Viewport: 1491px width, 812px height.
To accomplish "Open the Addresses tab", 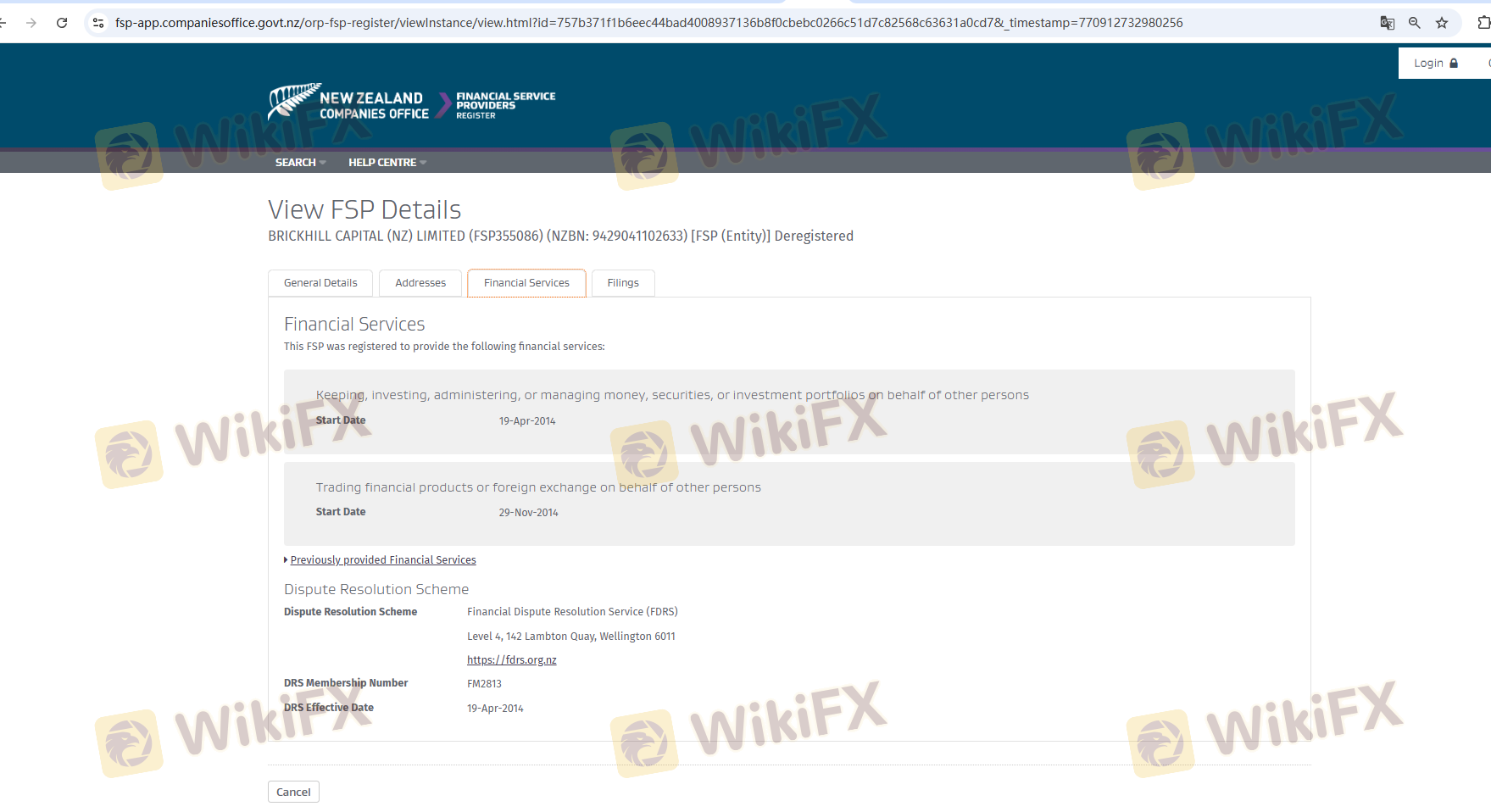I will pos(420,283).
